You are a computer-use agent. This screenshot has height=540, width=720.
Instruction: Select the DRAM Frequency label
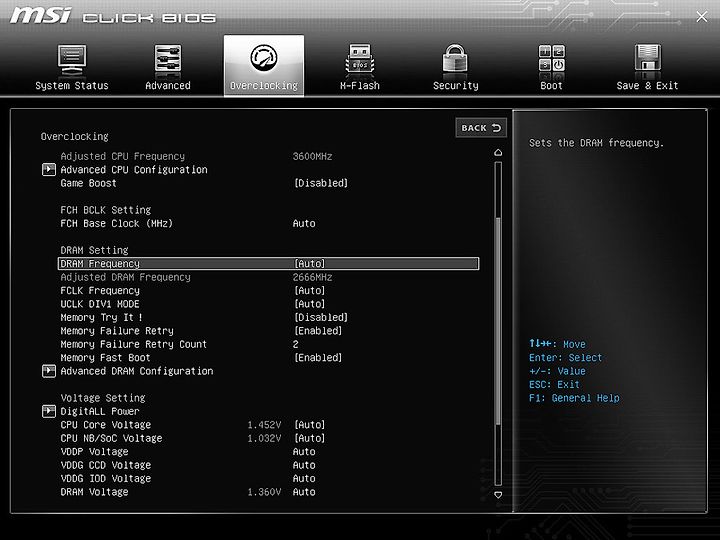(x=100, y=264)
